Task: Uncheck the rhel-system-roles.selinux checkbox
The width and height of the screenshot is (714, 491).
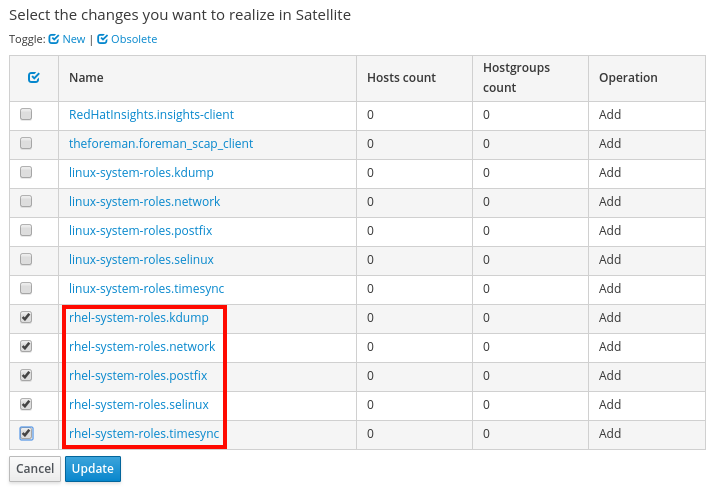Action: (26, 404)
